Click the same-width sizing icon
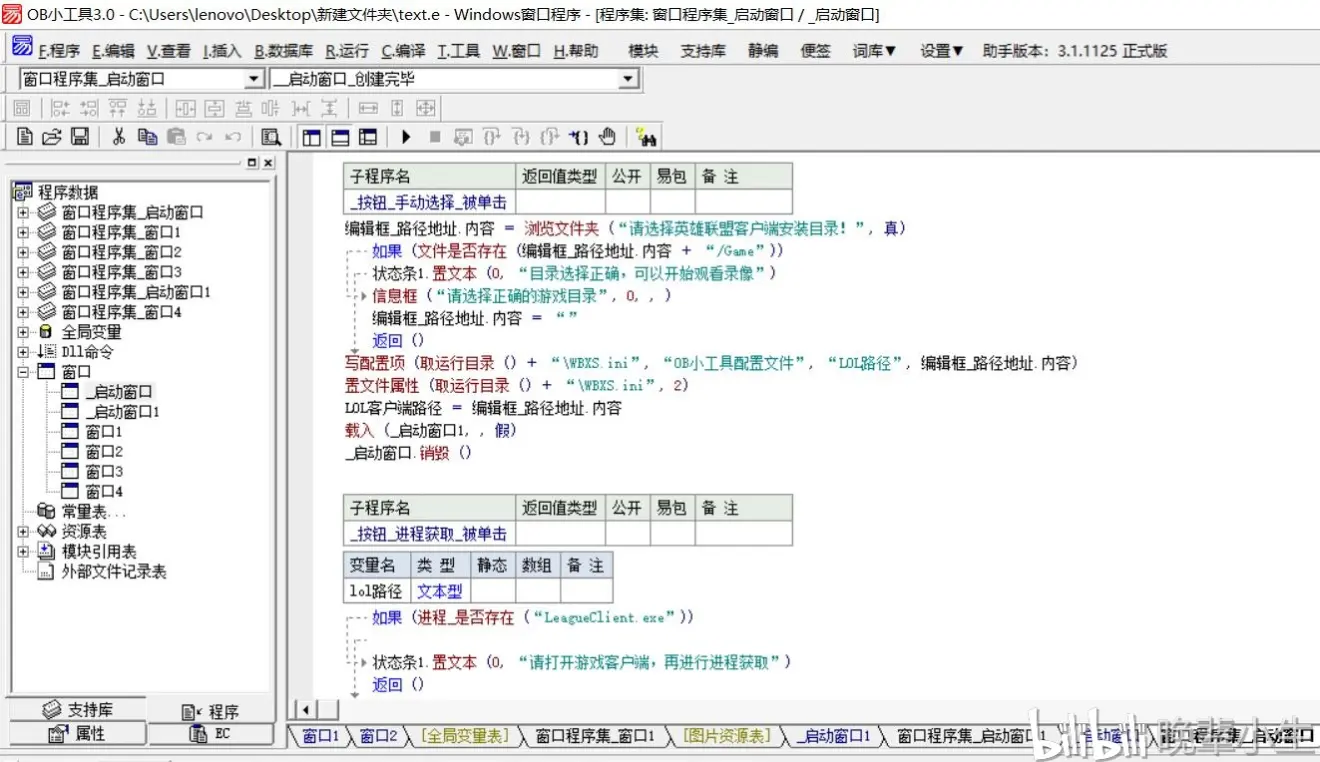The width and height of the screenshot is (1320, 762). 368,108
